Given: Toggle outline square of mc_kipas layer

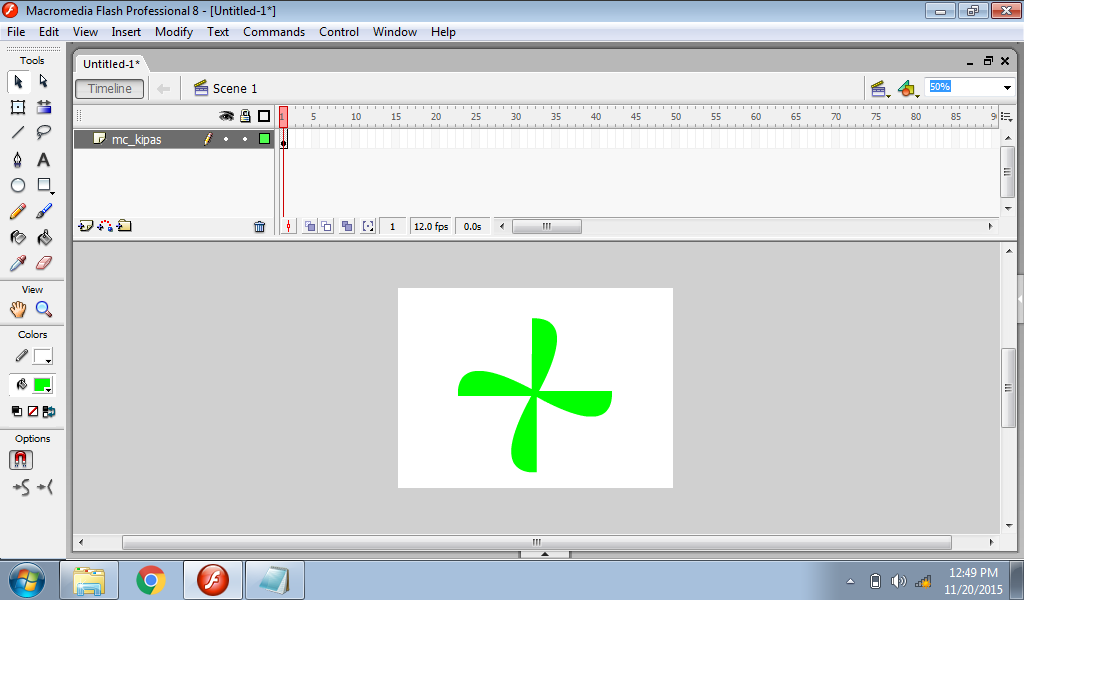Looking at the screenshot, I should click(x=264, y=139).
